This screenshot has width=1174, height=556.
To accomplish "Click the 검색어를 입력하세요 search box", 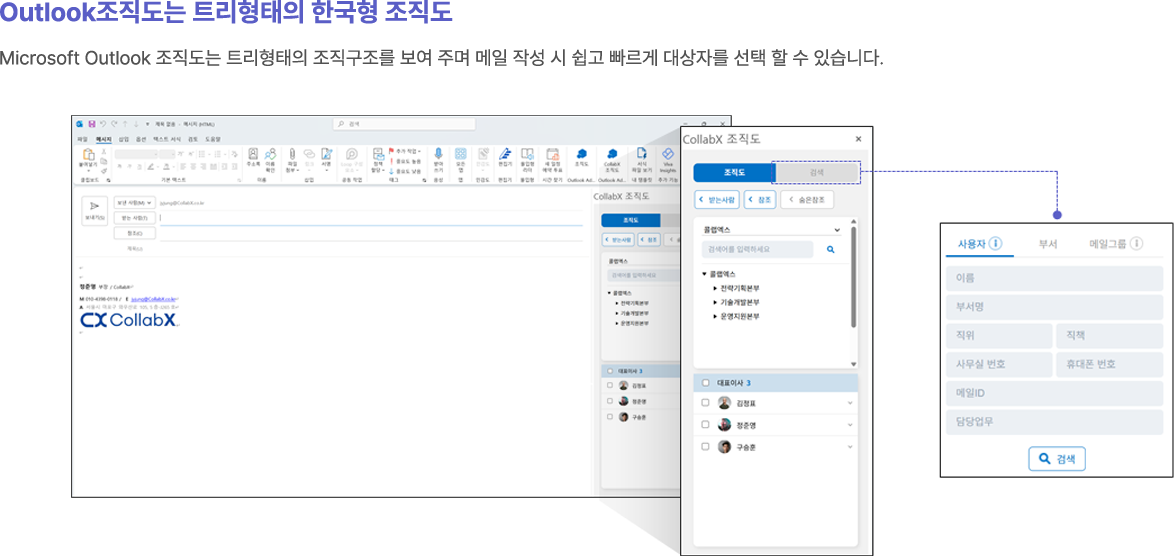I will click(757, 249).
